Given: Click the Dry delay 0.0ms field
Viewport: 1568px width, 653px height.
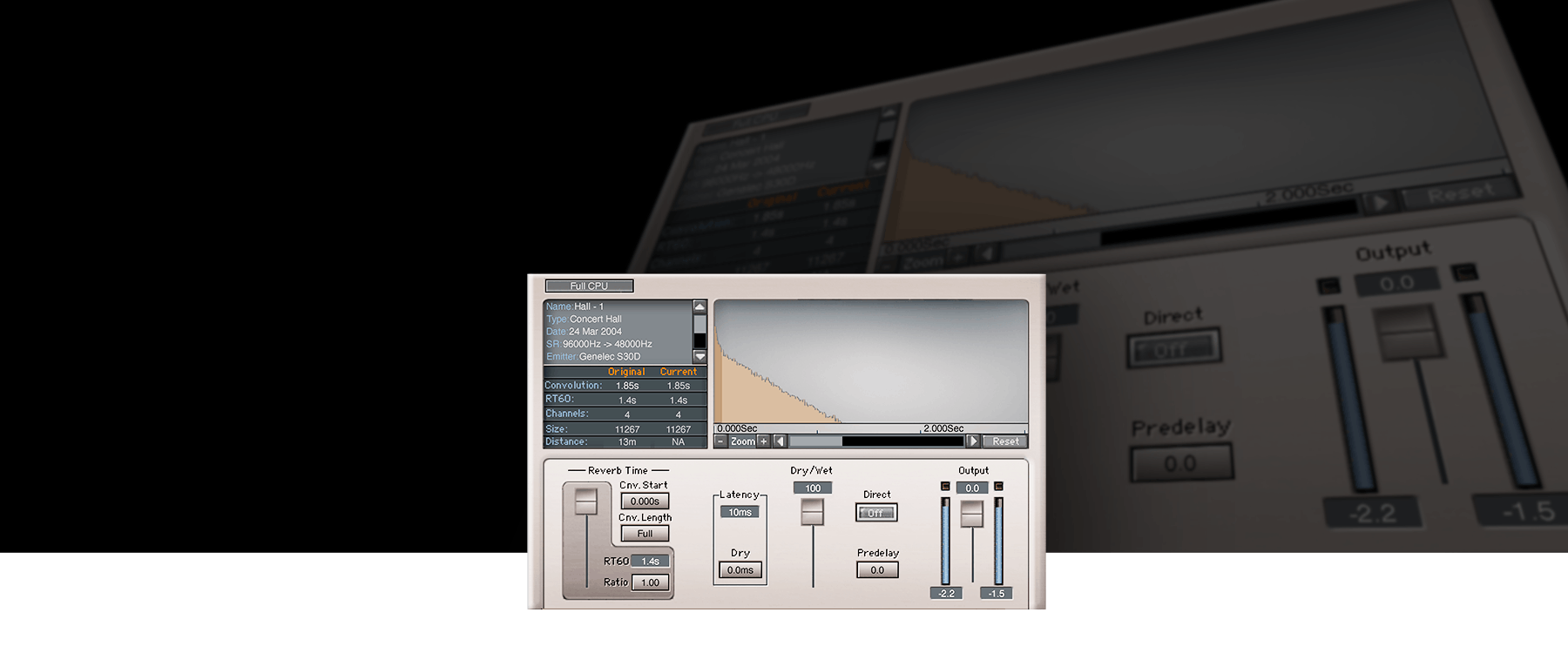Looking at the screenshot, I should pos(740,570).
